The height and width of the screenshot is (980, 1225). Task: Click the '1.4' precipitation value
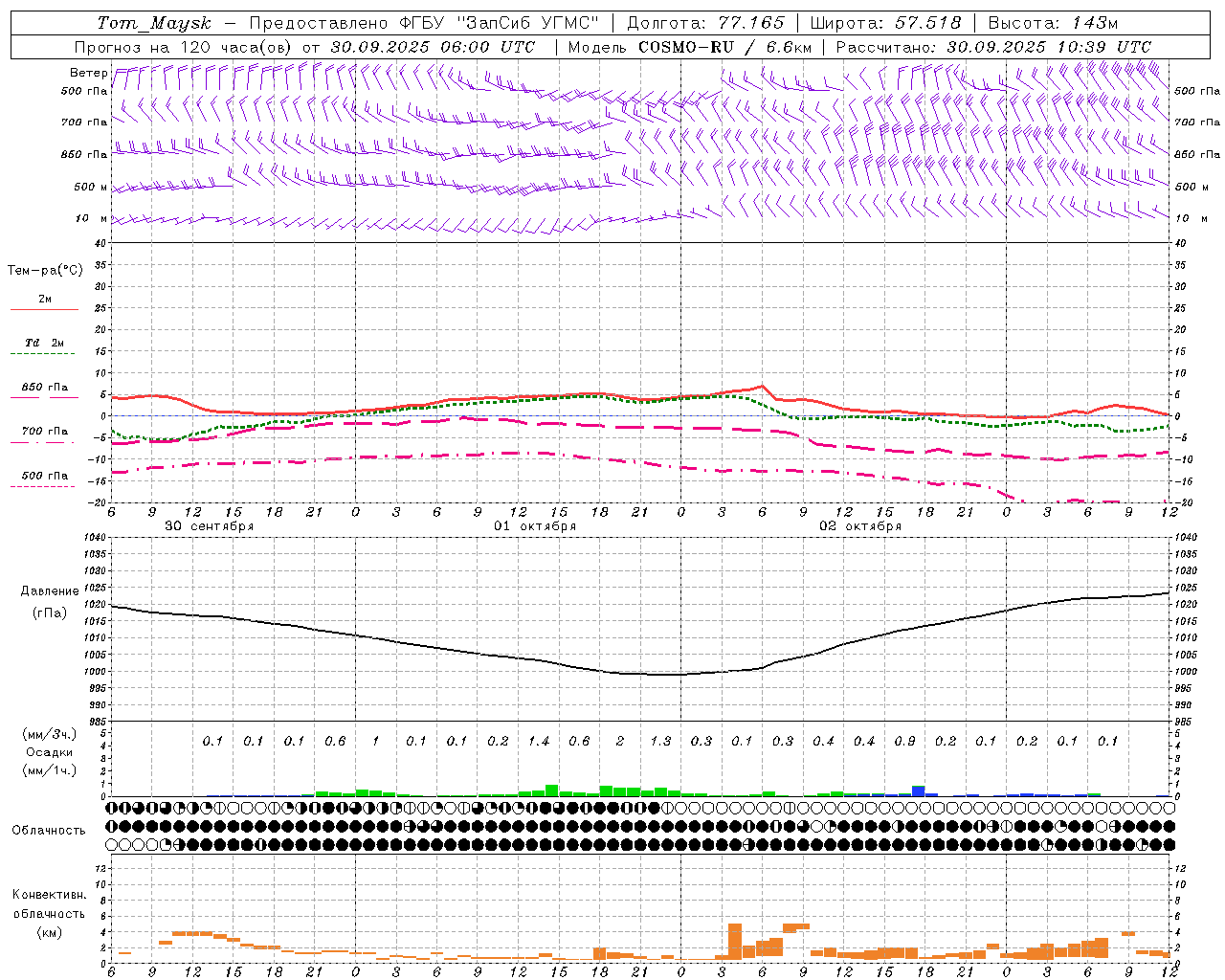coord(539,741)
